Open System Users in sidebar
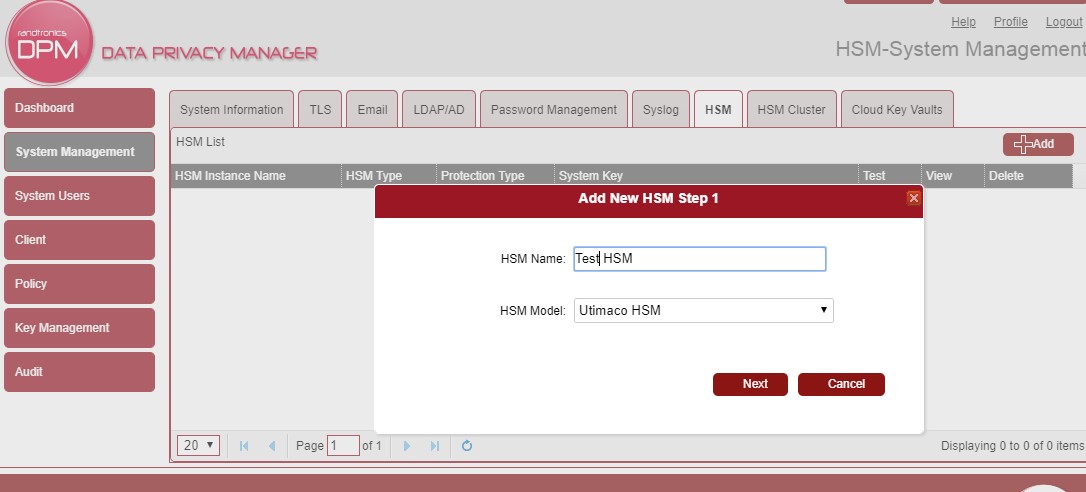Image resolution: width=1086 pixels, height=492 pixels. (80, 196)
